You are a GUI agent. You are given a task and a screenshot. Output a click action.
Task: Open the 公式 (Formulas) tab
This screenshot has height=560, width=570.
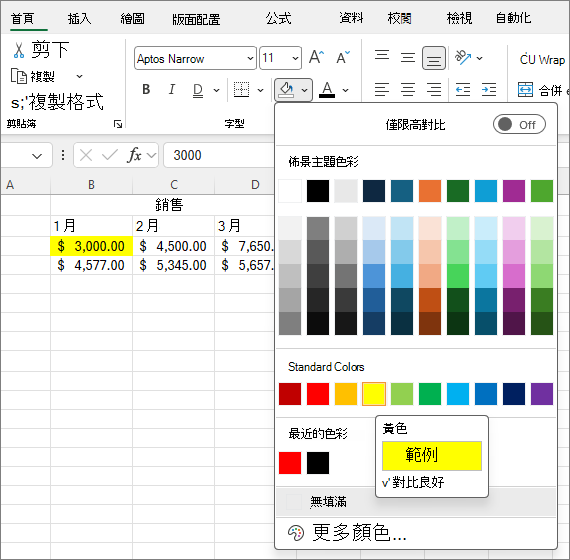point(278,18)
